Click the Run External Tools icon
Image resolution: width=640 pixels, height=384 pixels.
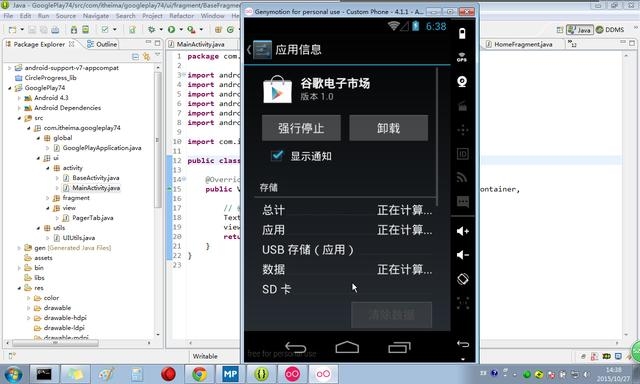tap(191, 29)
